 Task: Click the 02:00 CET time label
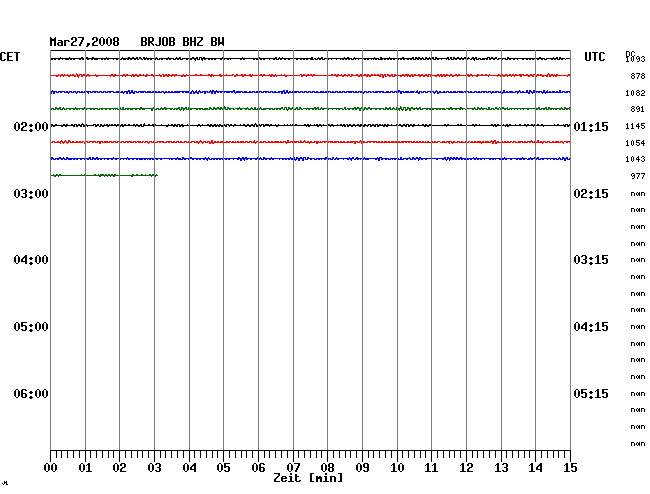(x=31, y=126)
